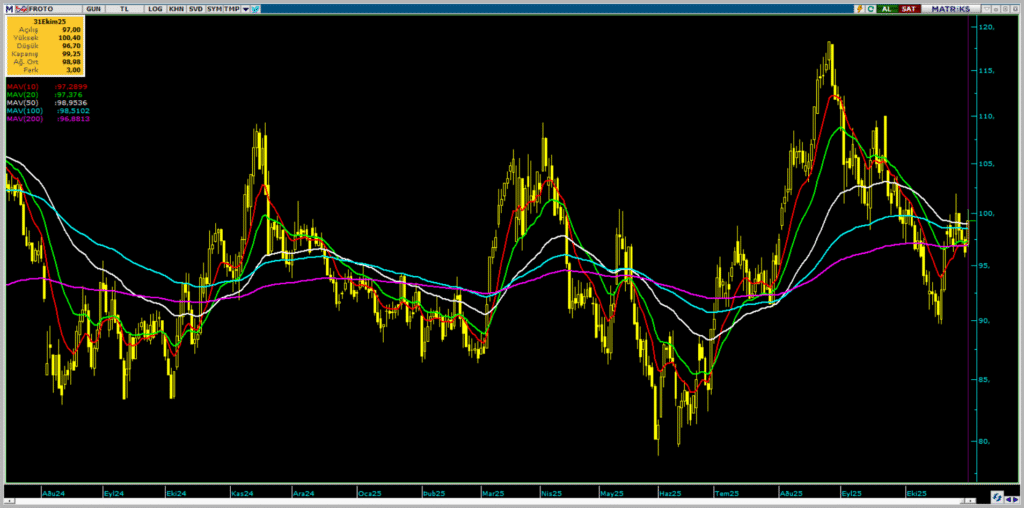Toggle the SVD button
The image size is (1024, 508).
(195, 8)
